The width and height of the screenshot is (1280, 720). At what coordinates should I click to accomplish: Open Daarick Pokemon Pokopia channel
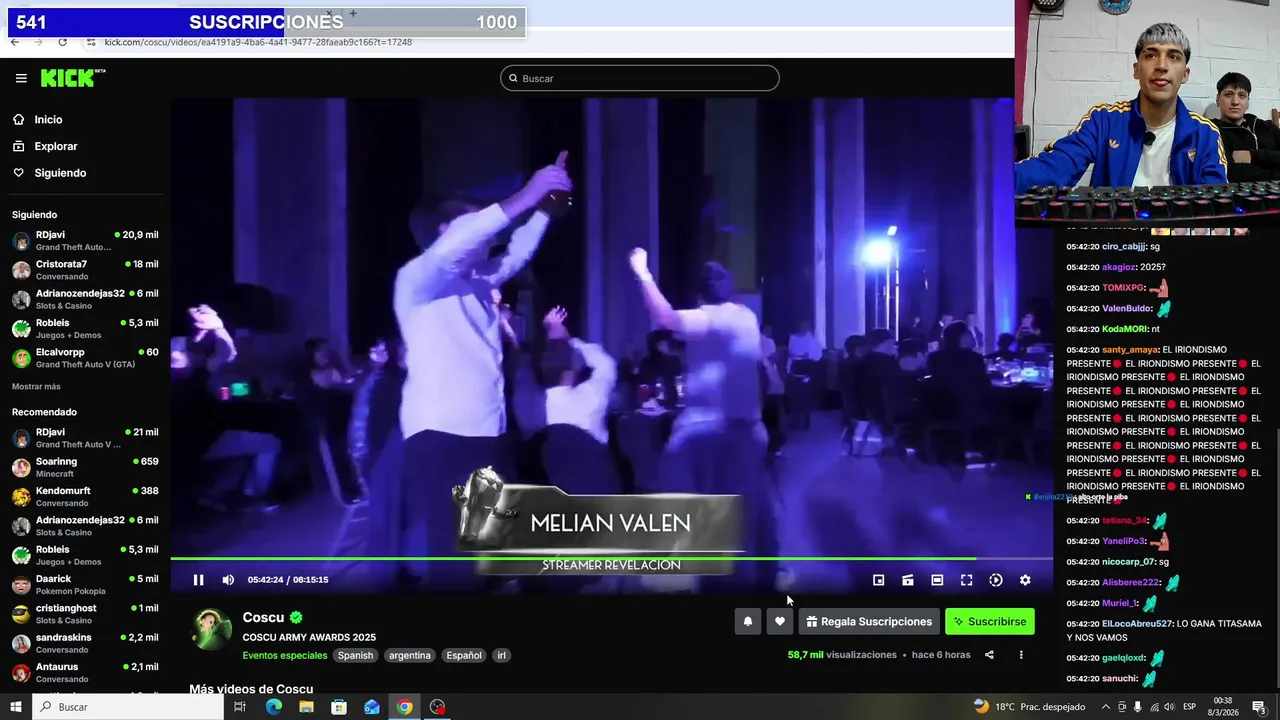tap(85, 584)
